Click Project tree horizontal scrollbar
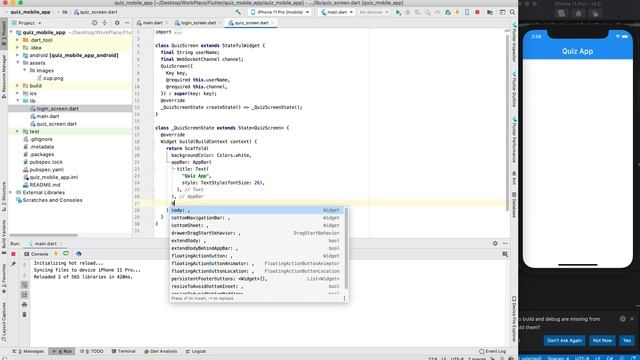This screenshot has width=640, height=360. tap(43, 236)
